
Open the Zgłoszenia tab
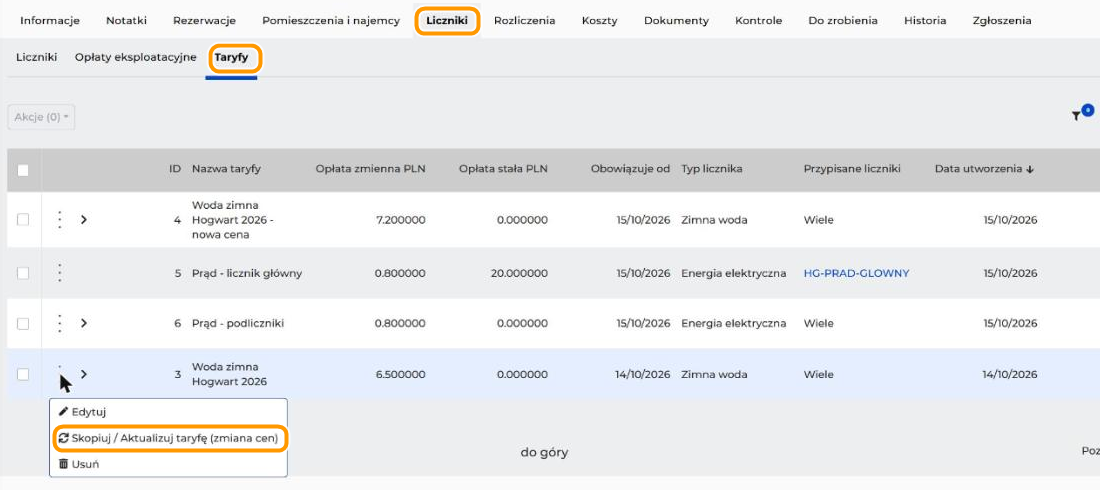(x=1002, y=20)
